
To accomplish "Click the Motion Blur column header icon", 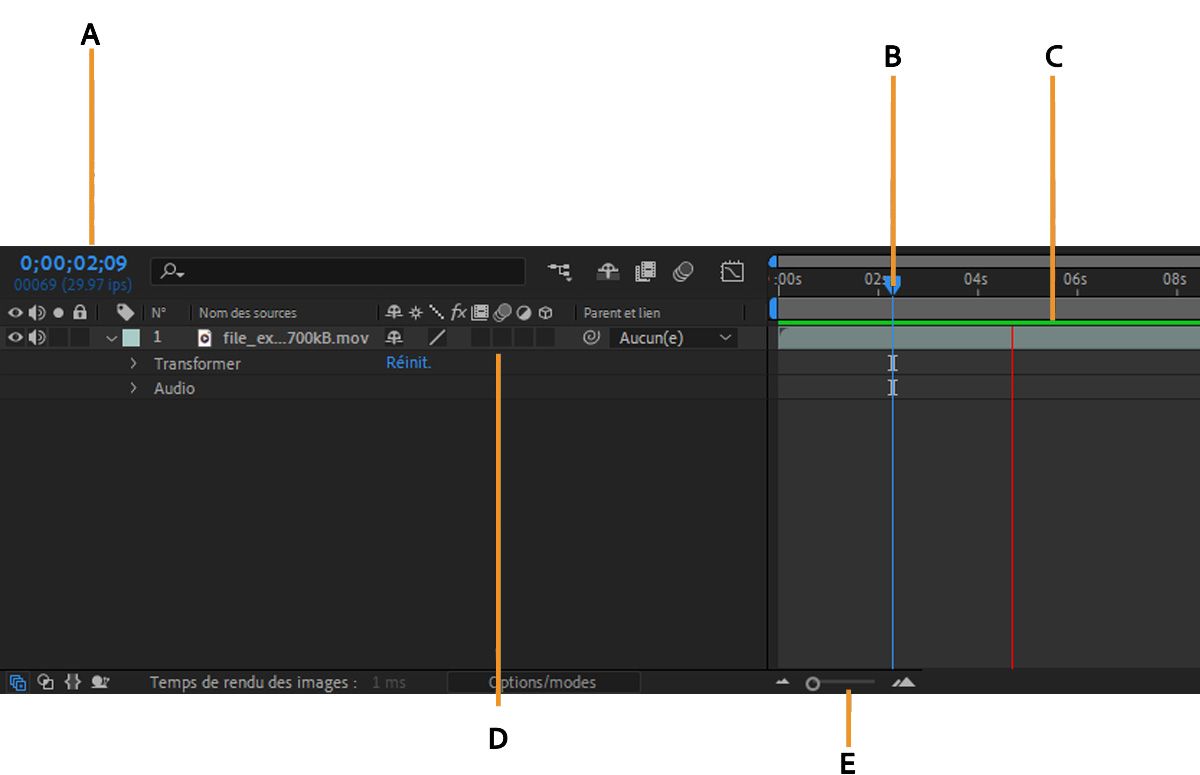I will click(502, 313).
